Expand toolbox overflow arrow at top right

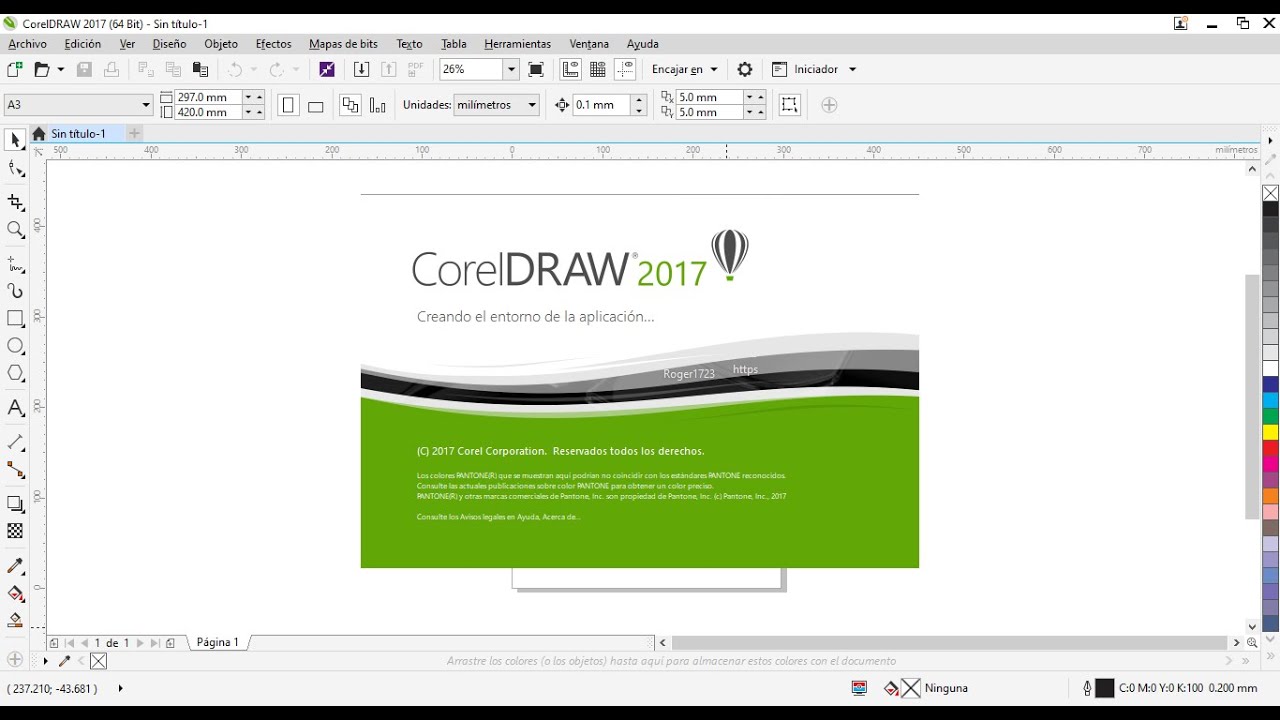tap(1270, 141)
